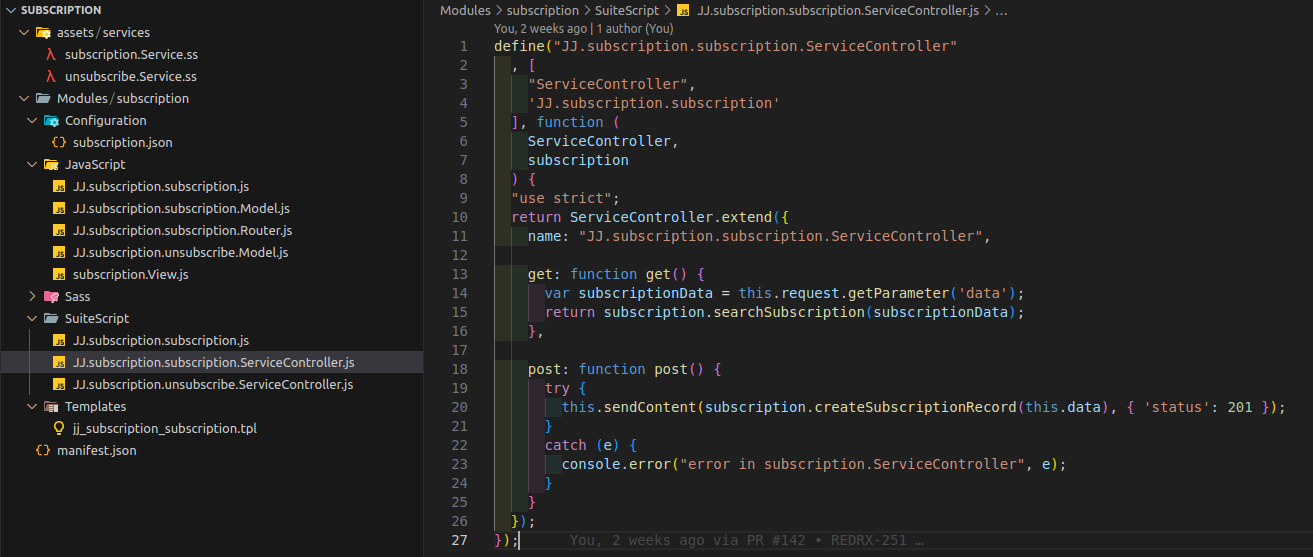This screenshot has height=557, width=1313.
Task: Click the braces icon beside manifest.json
Action: 43,451
